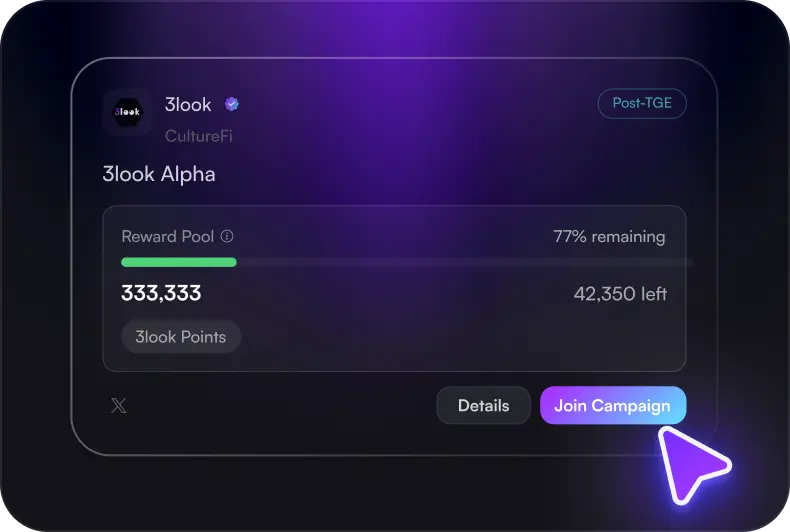Click the 3look Points chip
Viewport: 790px width, 532px height.
click(x=181, y=337)
